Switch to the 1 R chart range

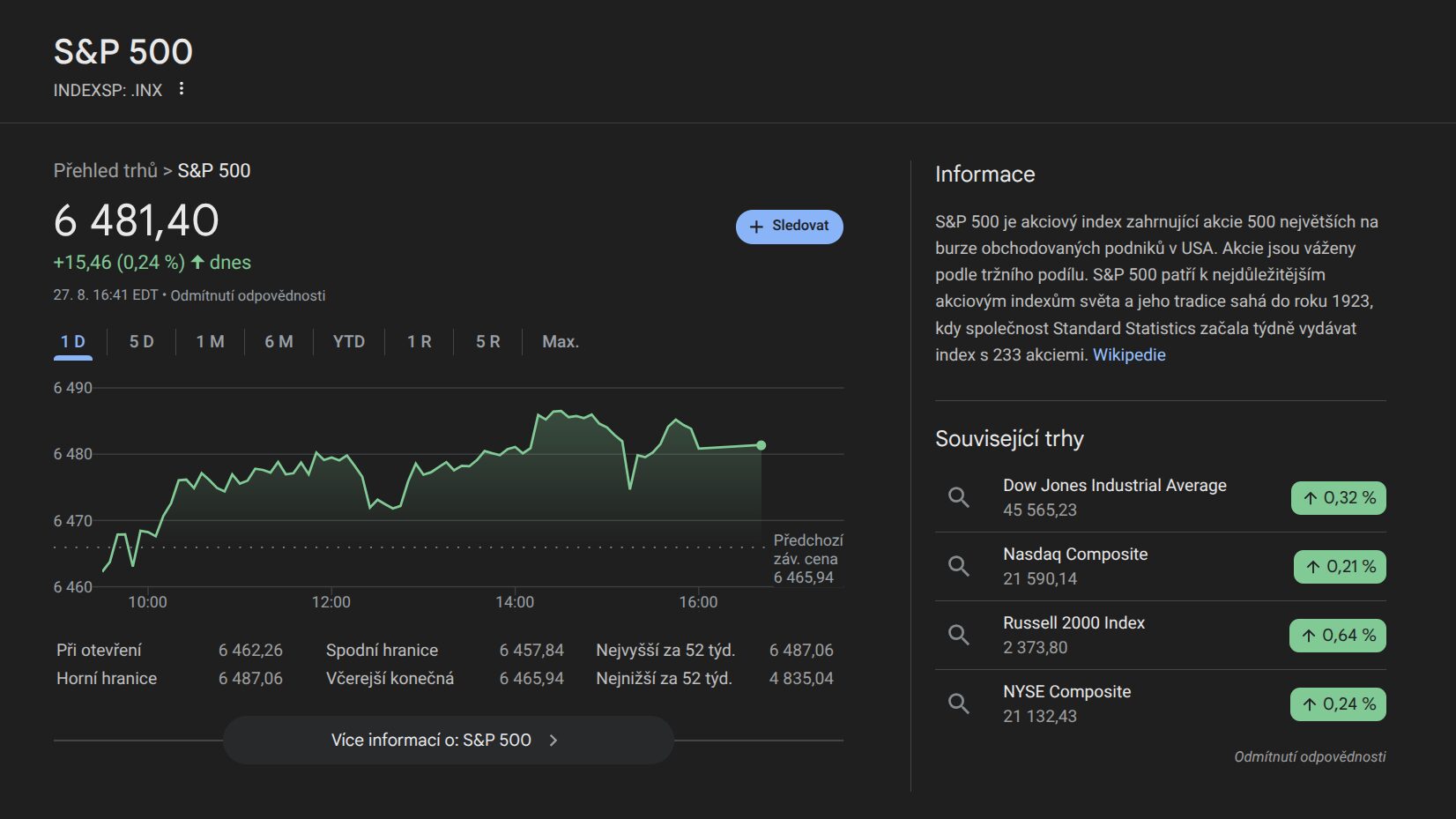point(420,342)
